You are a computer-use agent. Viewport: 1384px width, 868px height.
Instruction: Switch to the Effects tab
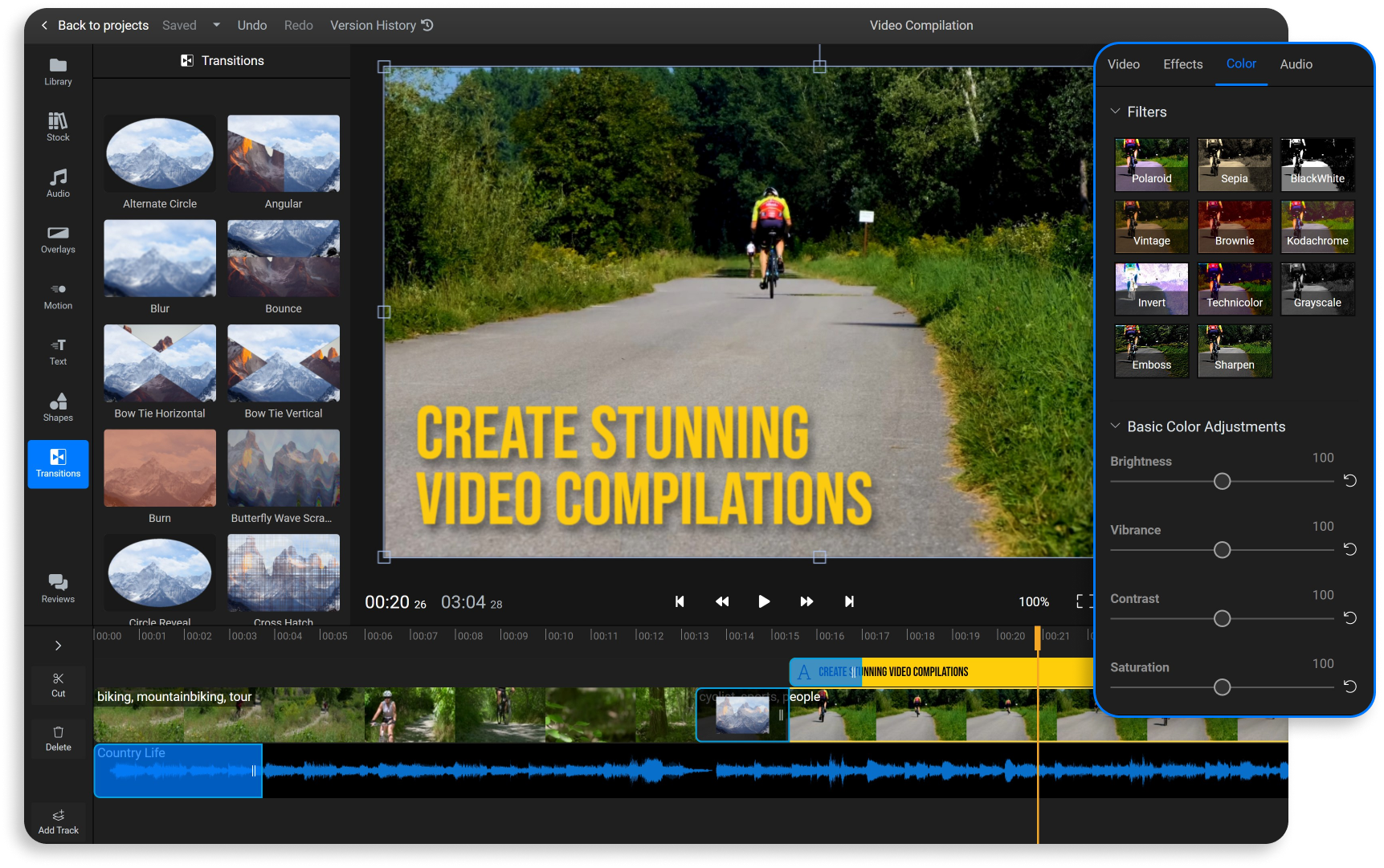tap(1182, 64)
